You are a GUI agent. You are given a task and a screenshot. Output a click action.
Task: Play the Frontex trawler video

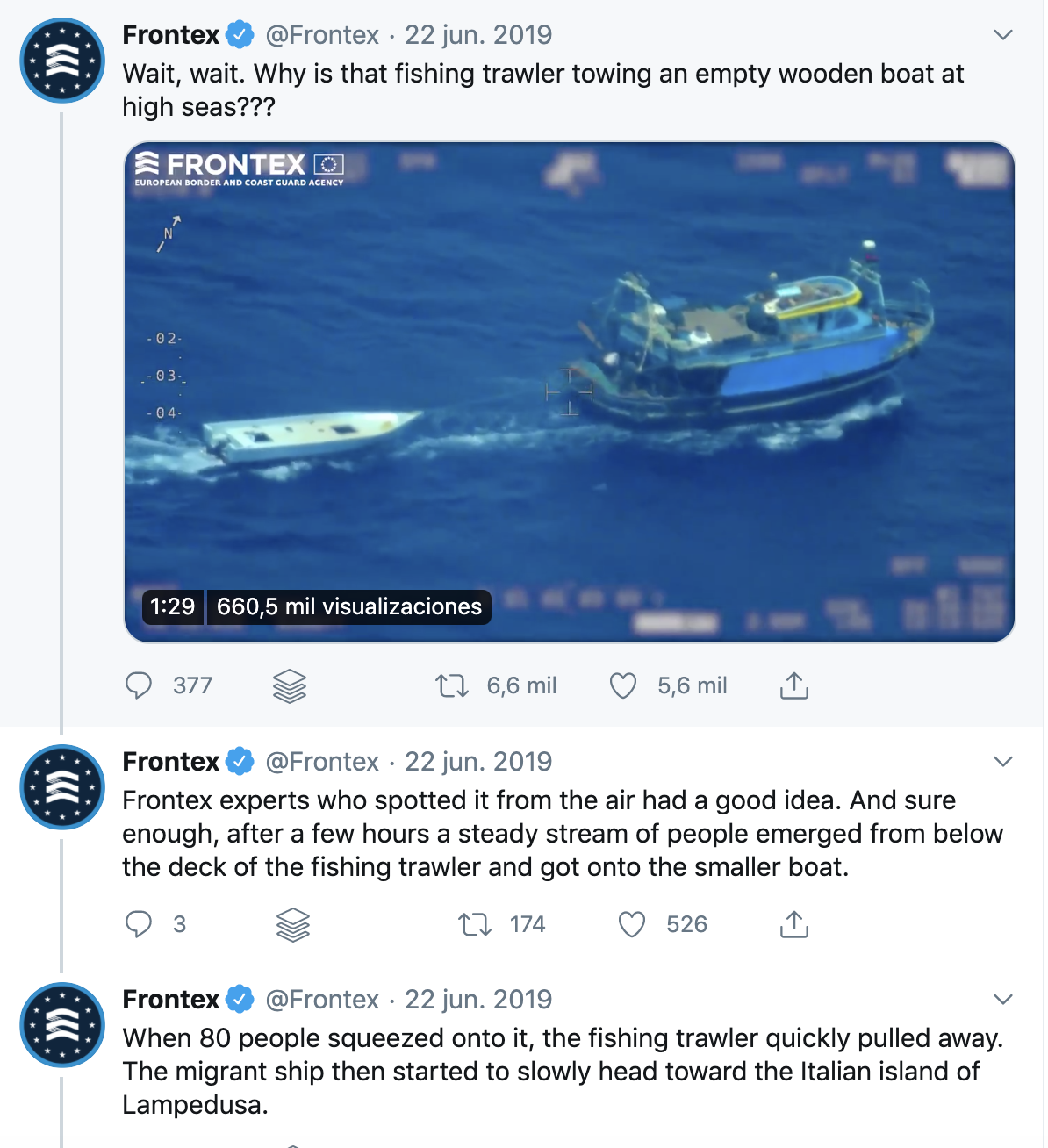[570, 392]
